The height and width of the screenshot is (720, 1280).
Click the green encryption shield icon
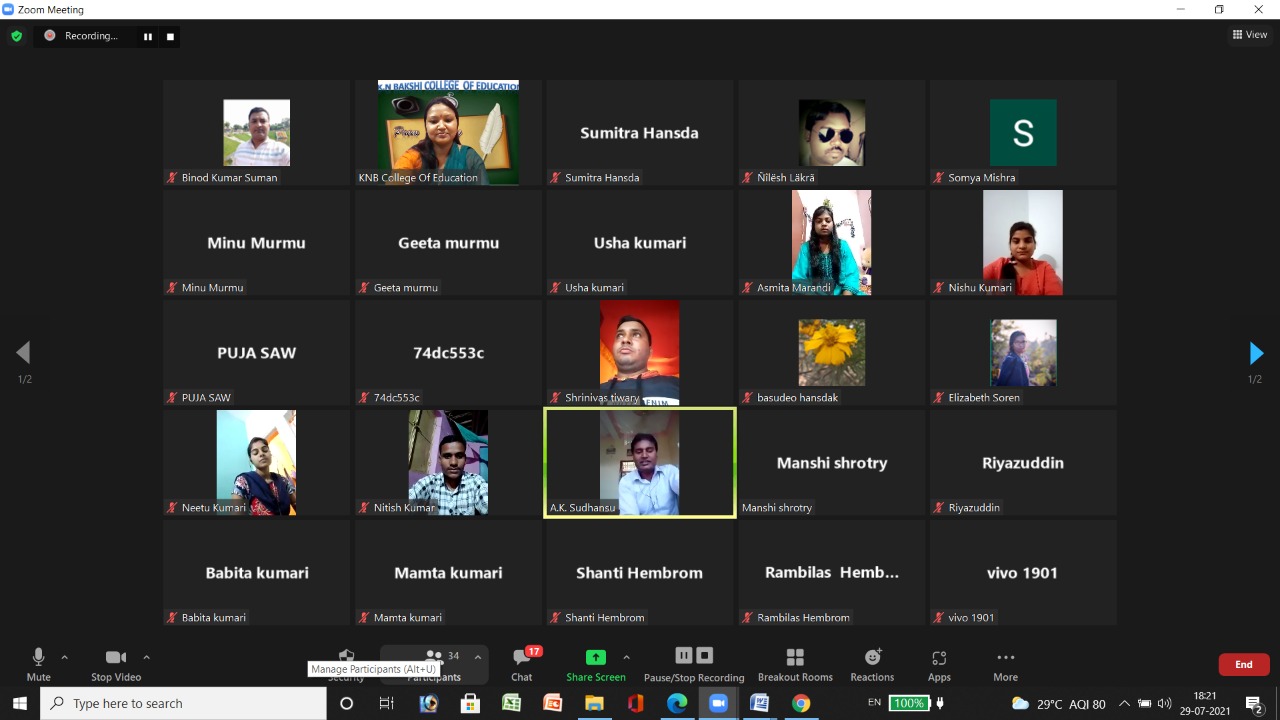point(16,36)
